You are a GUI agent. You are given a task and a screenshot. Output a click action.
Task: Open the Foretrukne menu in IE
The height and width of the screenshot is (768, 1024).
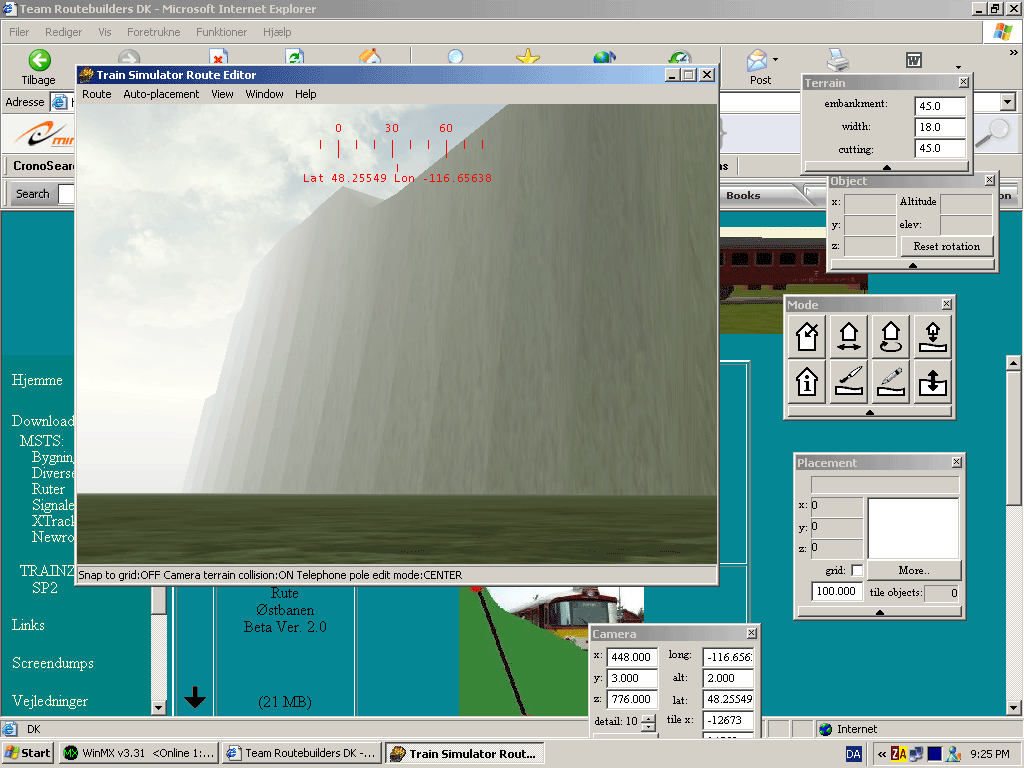153,32
